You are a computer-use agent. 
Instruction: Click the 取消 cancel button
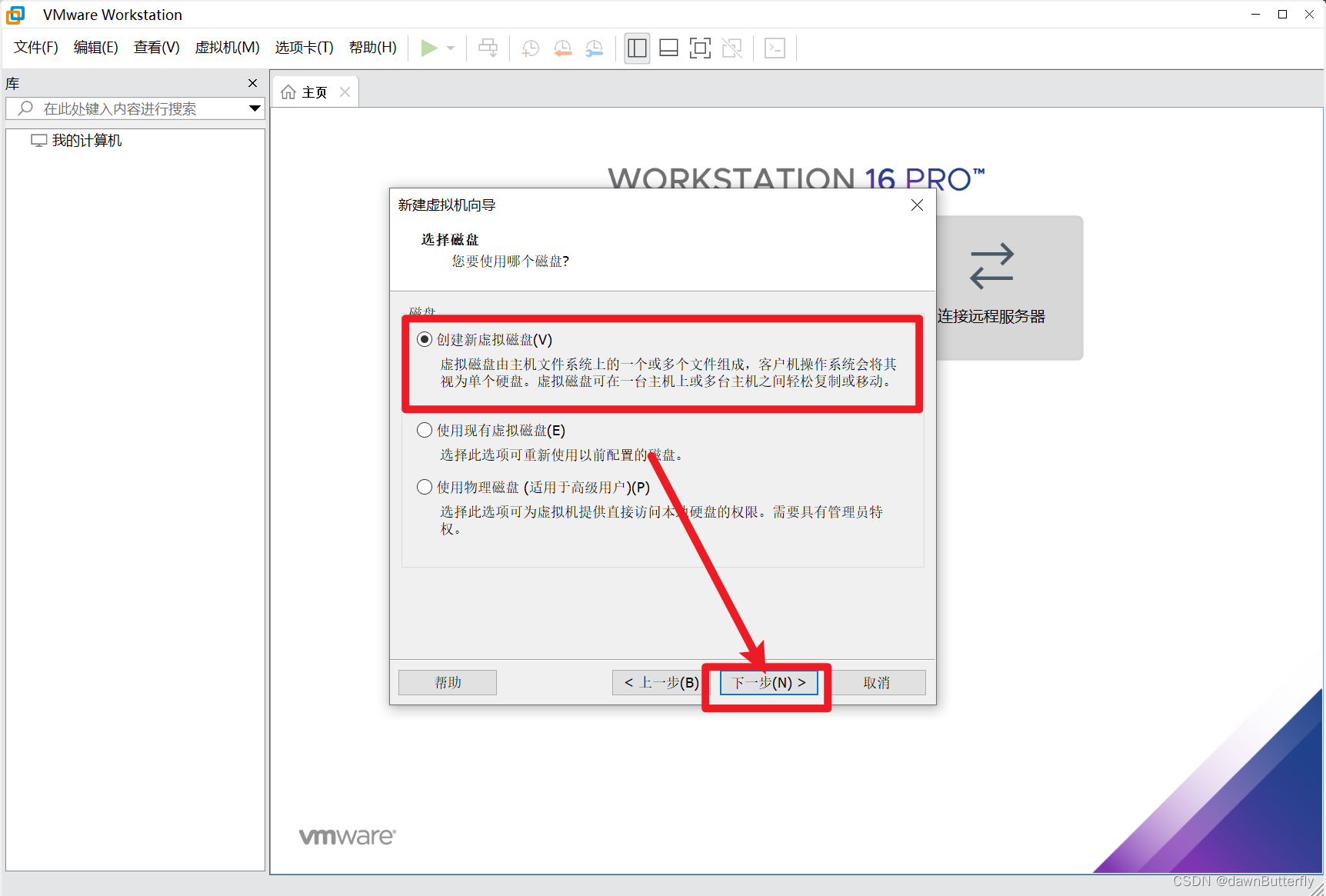point(876,682)
